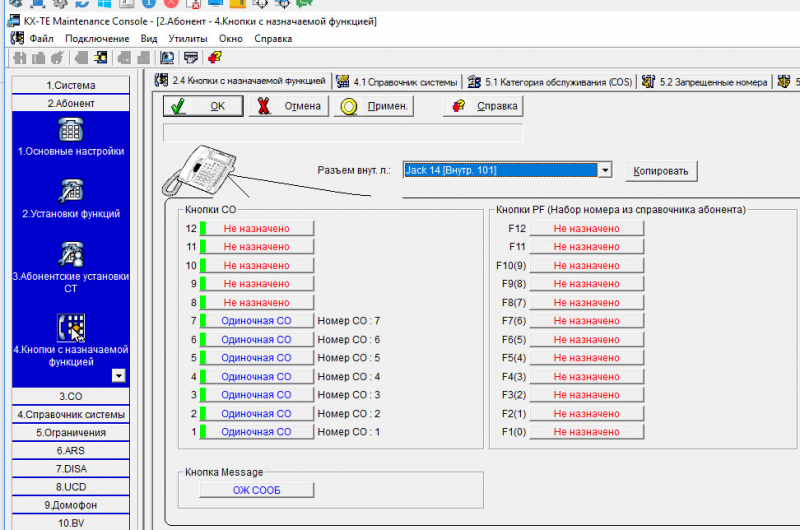Image resolution: width=800 pixels, height=530 pixels.
Task: Click the toolbar icon left of help icon
Action: pos(190,58)
